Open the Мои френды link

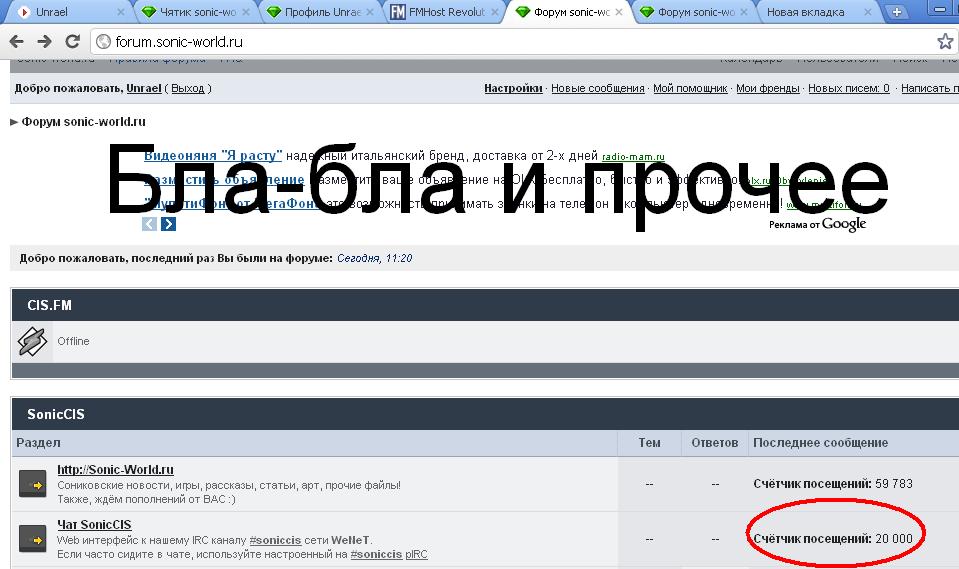click(x=768, y=88)
